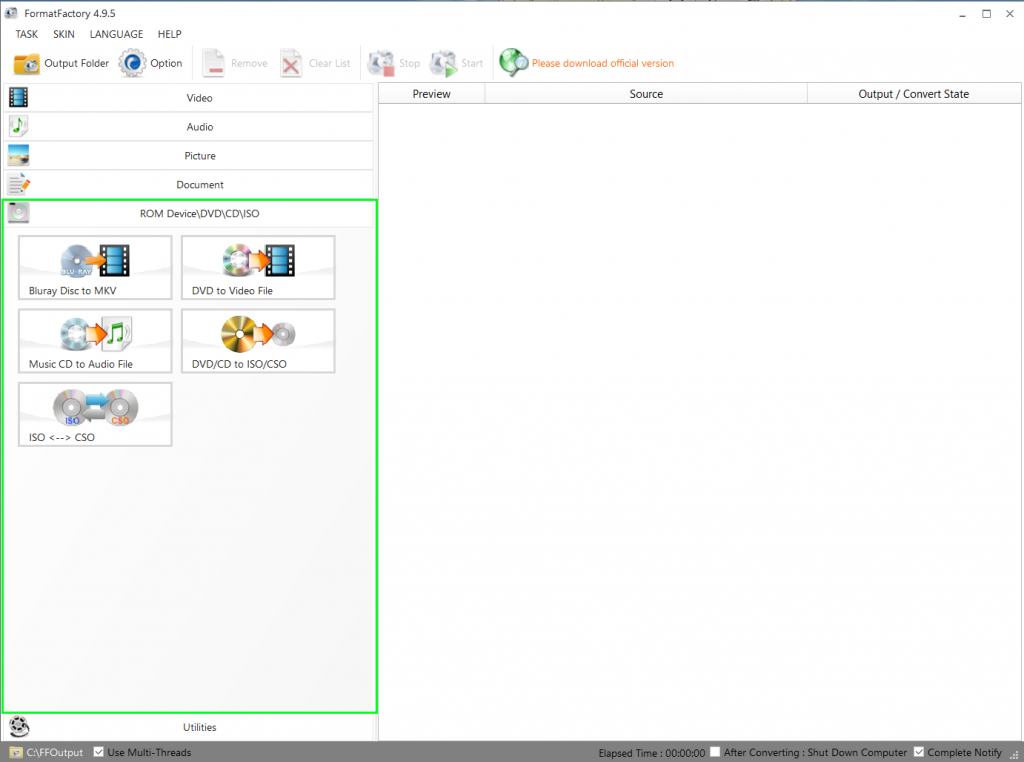Open the HELP menu
Viewport: 1024px width, 762px height.
[x=170, y=34]
